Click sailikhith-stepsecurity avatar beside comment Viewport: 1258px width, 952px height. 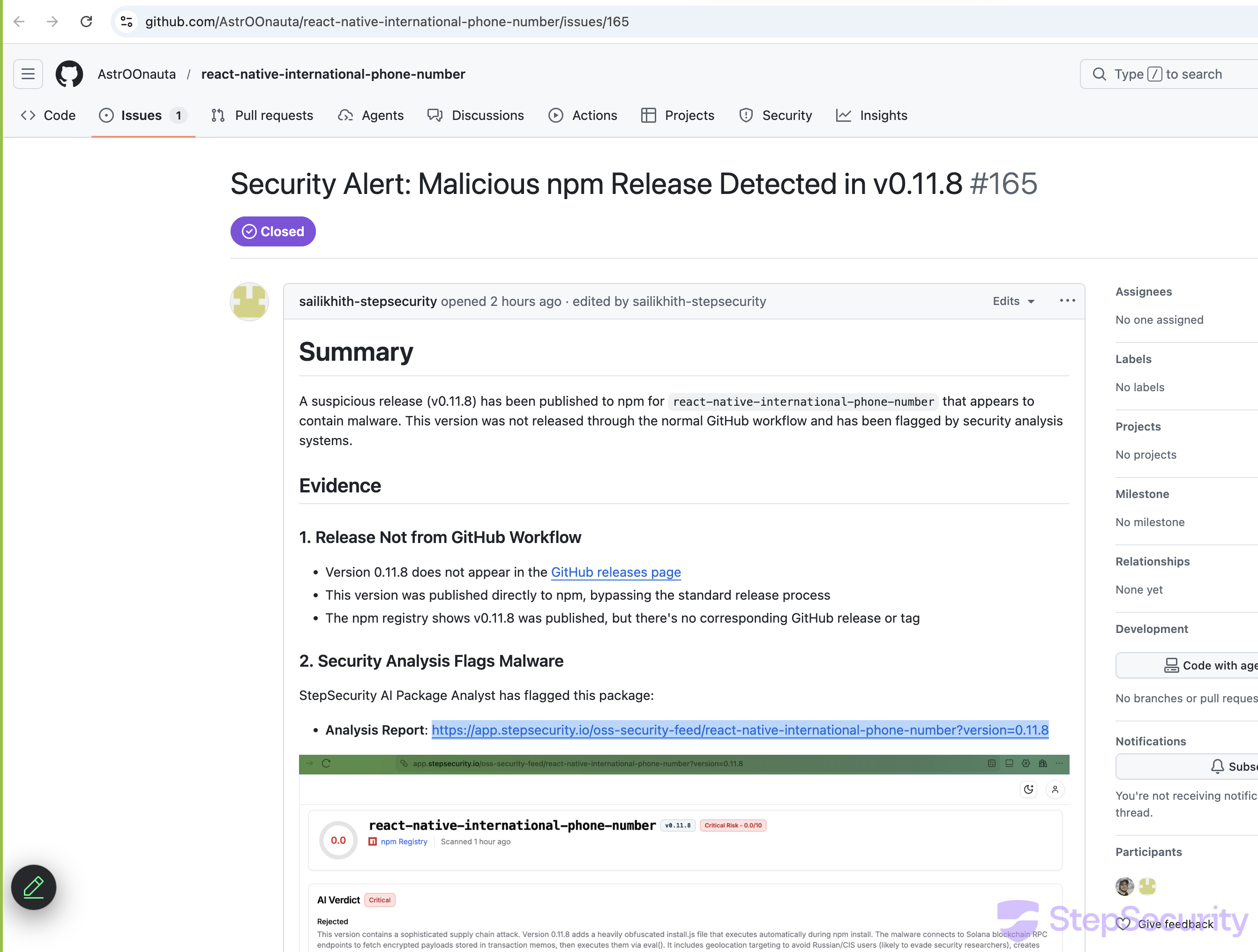point(249,302)
